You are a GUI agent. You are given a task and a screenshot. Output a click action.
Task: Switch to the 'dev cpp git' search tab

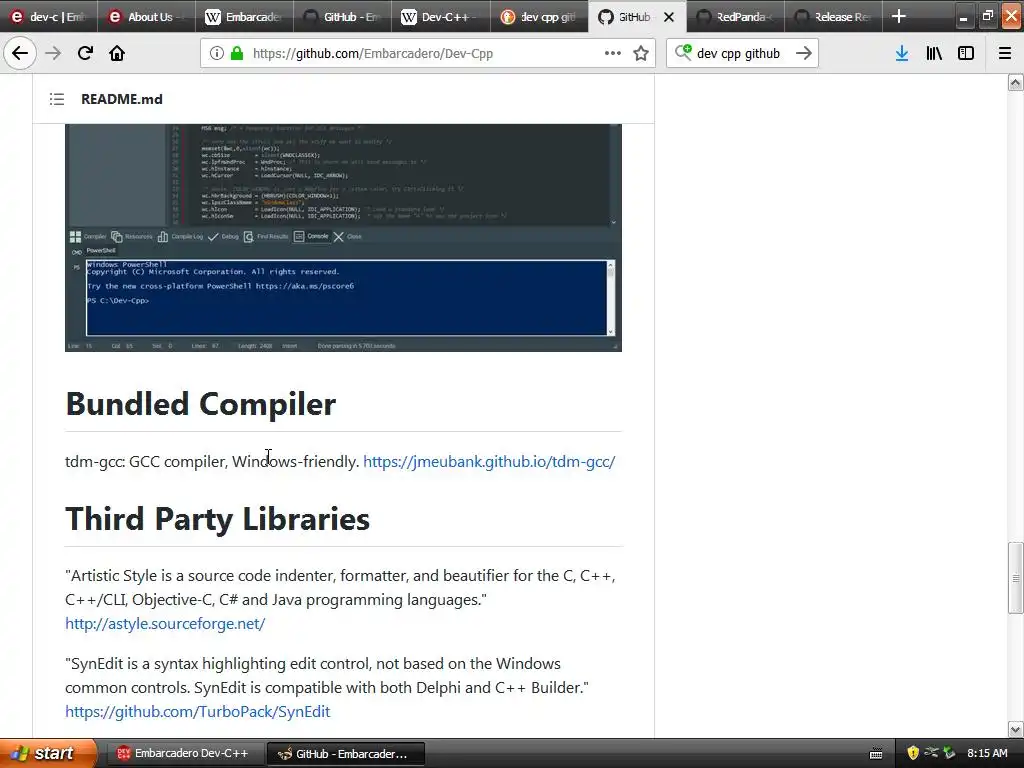(538, 17)
